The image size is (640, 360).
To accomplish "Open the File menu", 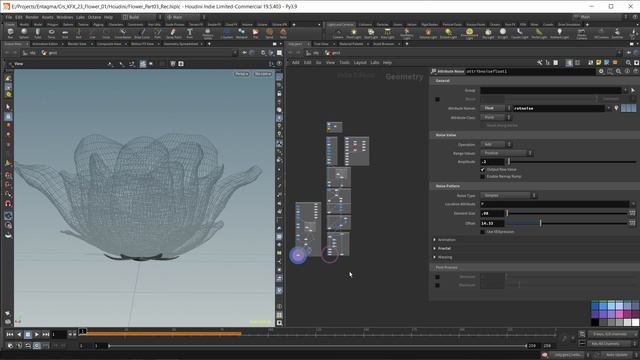I will coord(9,17).
